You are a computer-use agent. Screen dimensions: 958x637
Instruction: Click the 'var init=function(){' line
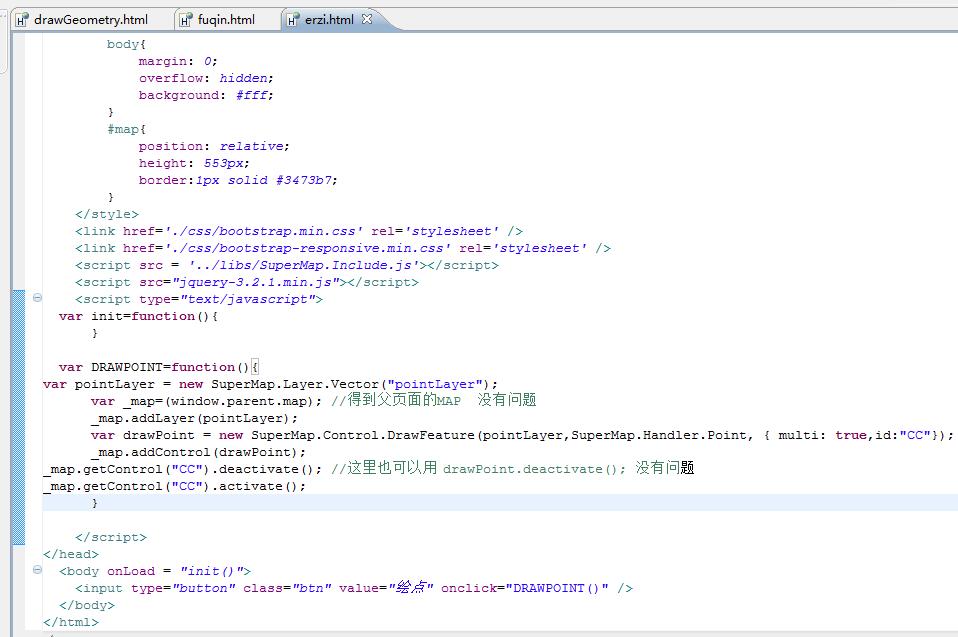tap(138, 316)
